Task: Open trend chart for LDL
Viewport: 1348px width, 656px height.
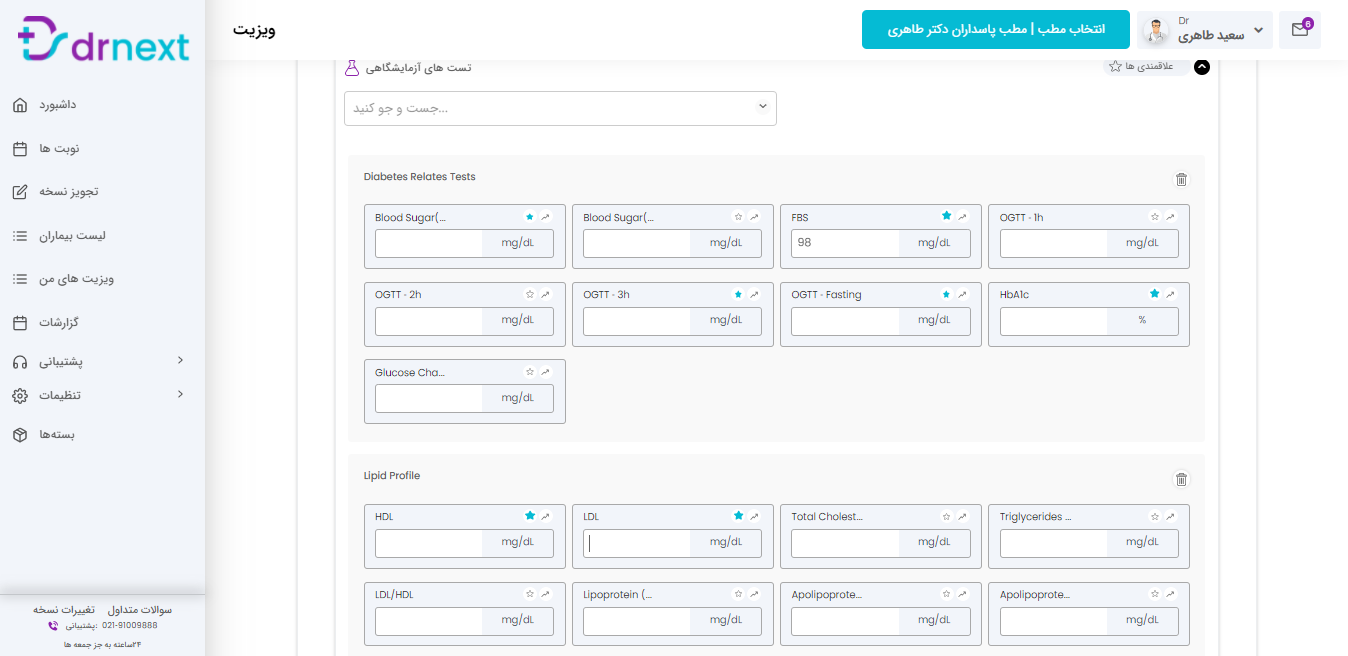Action: point(754,517)
